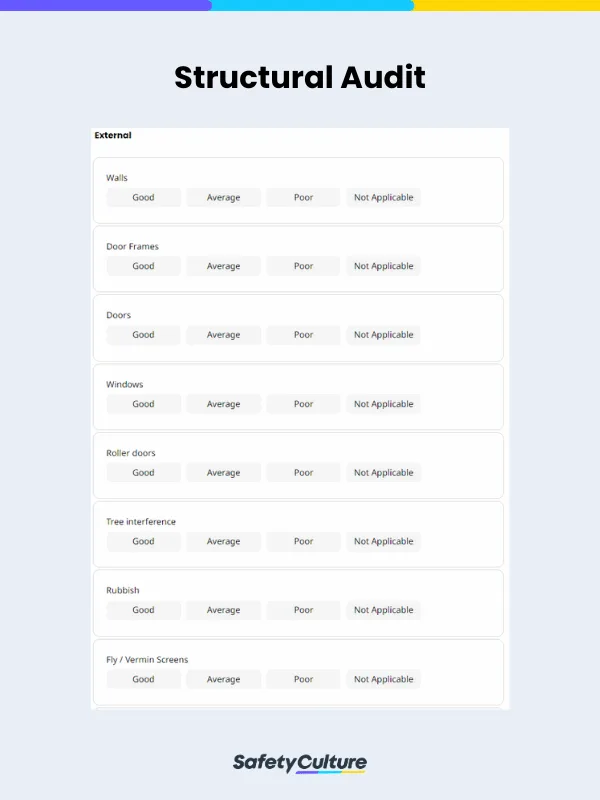Mark Door Frames as Not Applicable
The height and width of the screenshot is (800, 600).
click(x=383, y=267)
